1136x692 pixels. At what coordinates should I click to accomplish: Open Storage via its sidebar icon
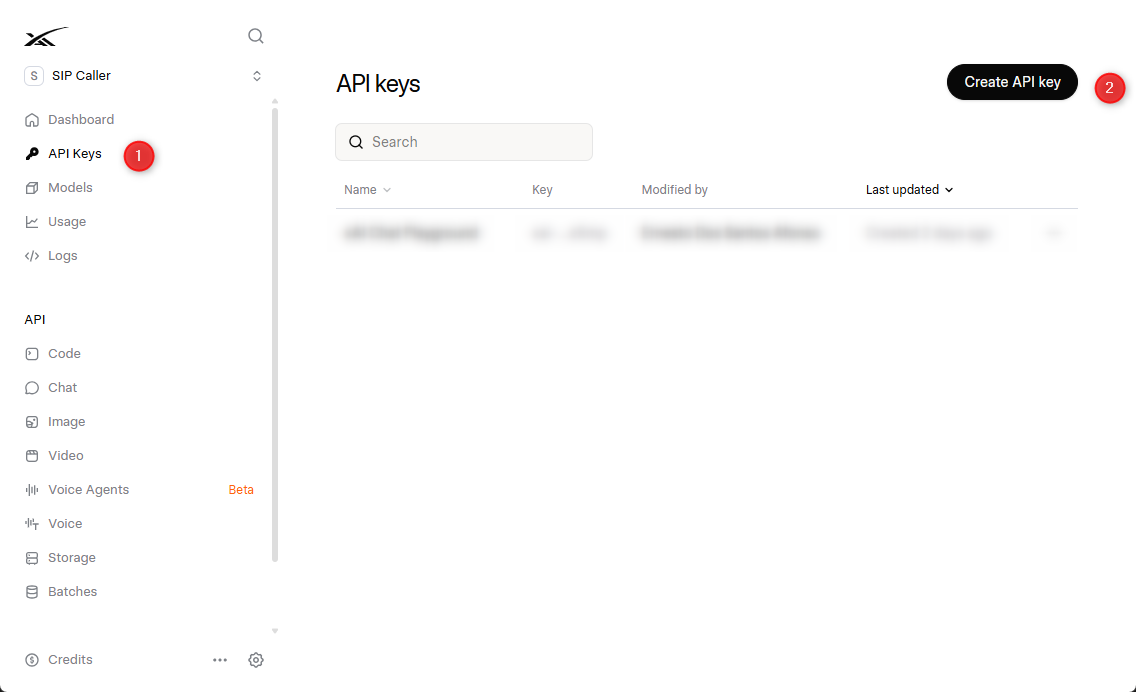coord(32,558)
